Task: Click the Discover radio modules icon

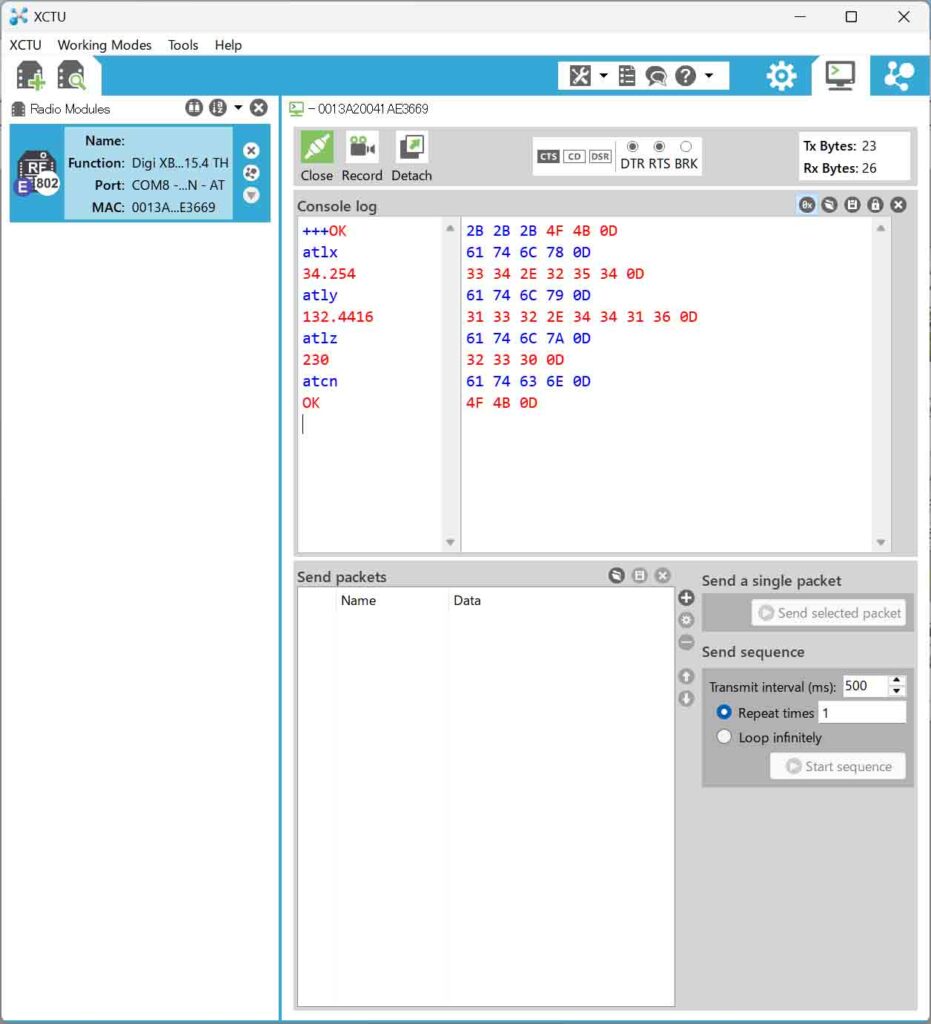Action: 71,75
